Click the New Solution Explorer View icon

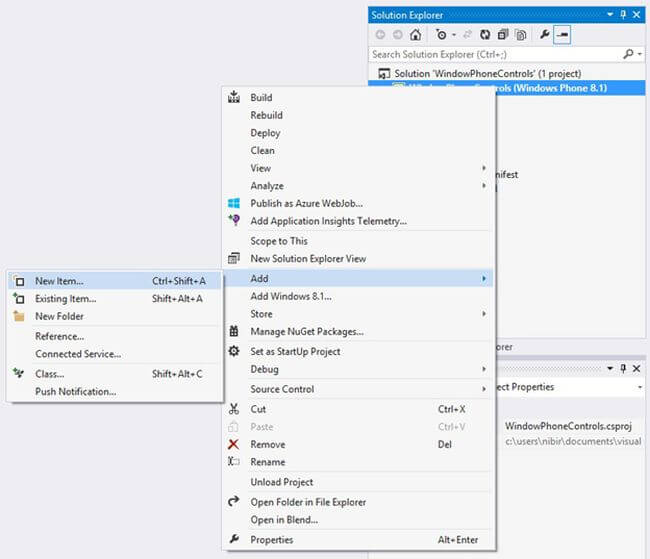point(234,258)
